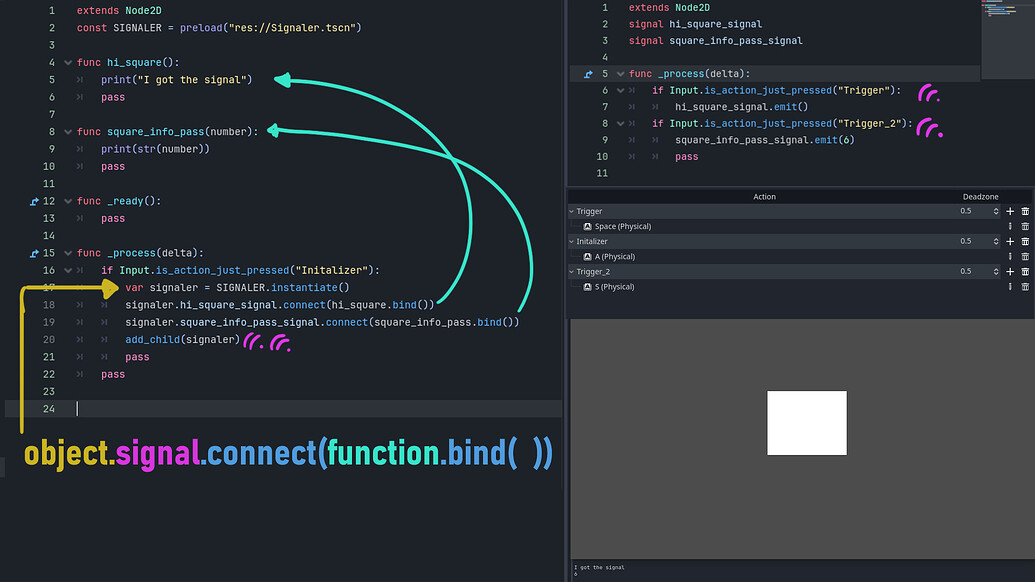This screenshot has width=1035, height=582.
Task: Click the override arrow icon beside func _ready
Action: tap(33, 201)
